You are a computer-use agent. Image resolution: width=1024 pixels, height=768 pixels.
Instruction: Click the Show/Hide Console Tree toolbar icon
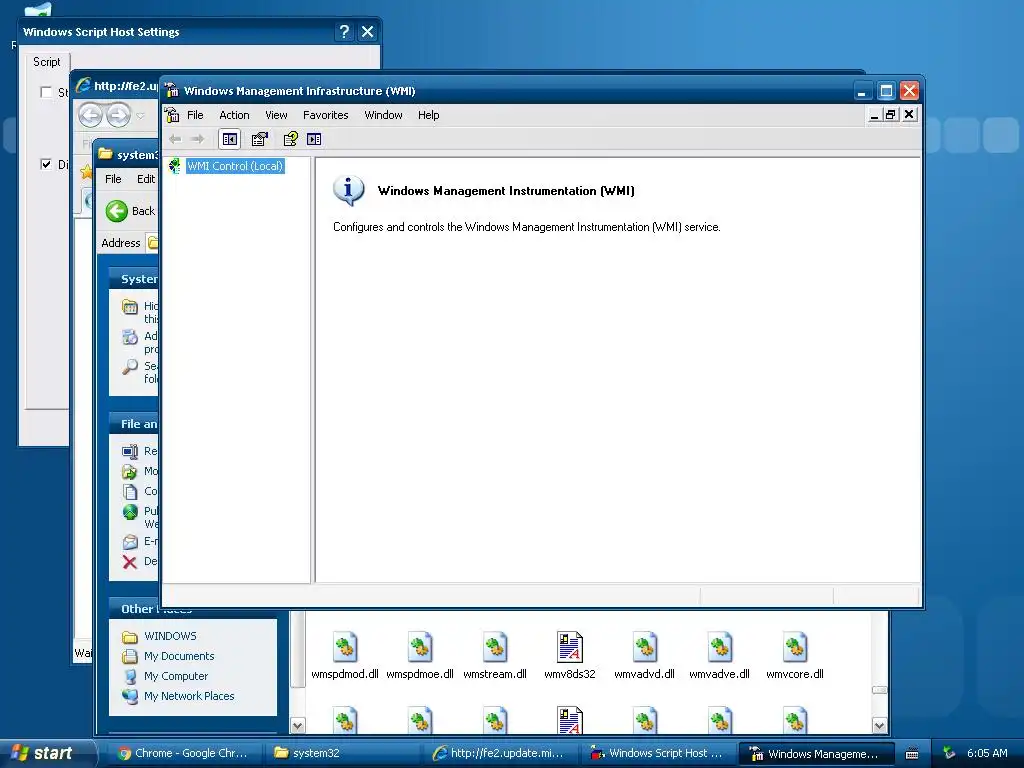point(229,139)
